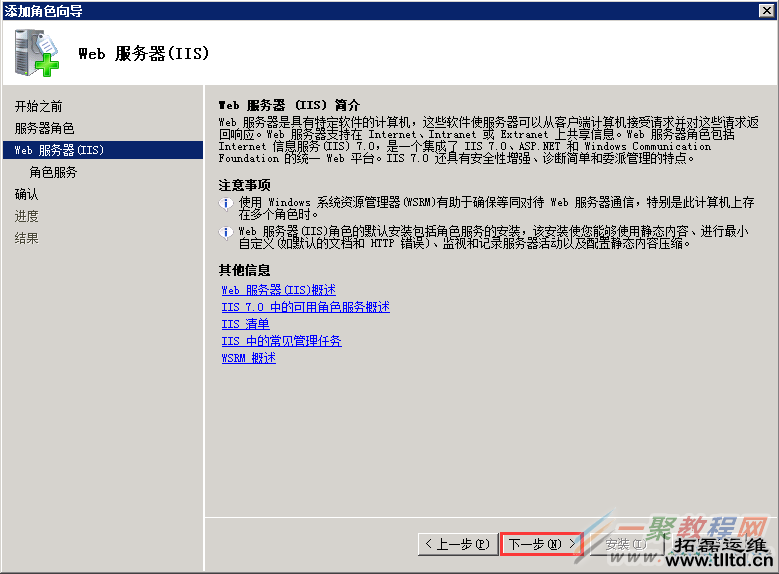Go to 开始之前 step in sidebar
The width and height of the screenshot is (779, 574).
pyautogui.click(x=38, y=106)
